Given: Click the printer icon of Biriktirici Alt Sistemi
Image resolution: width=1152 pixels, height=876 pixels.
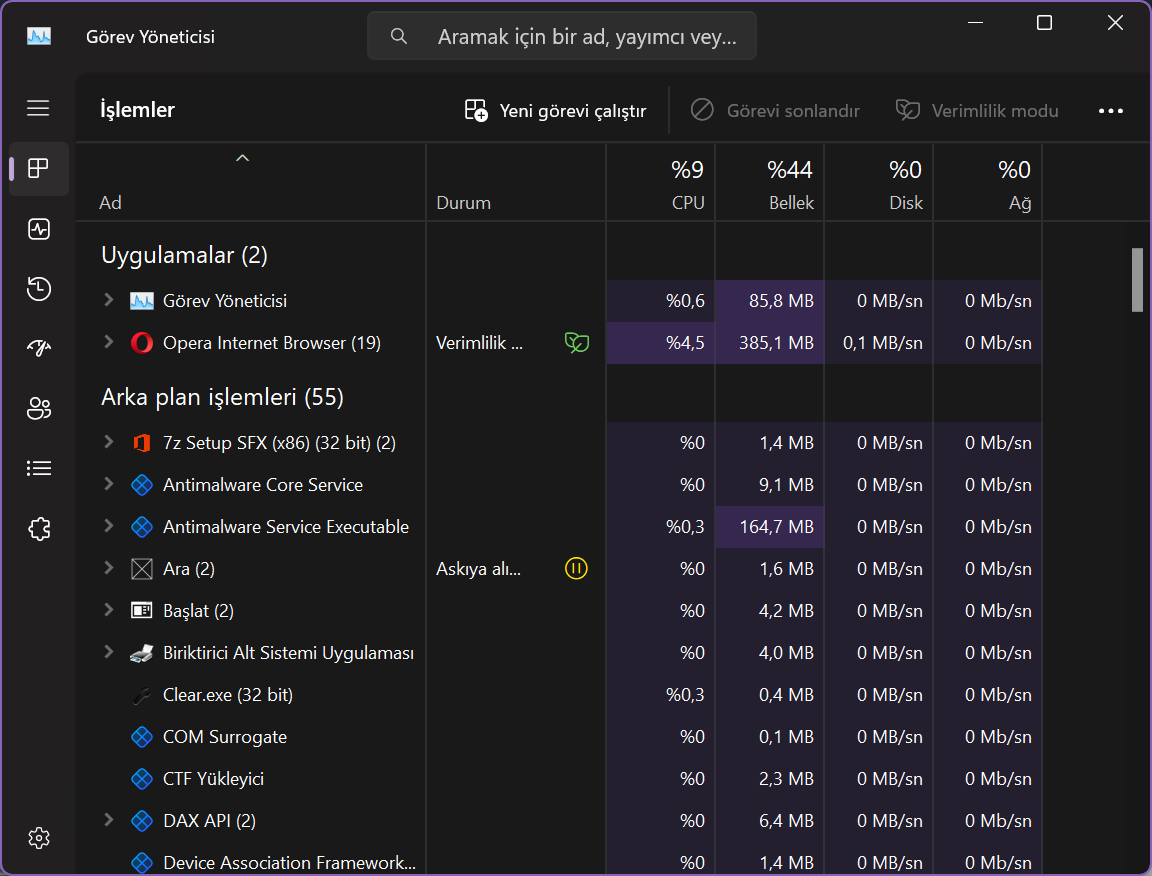Looking at the screenshot, I should [x=142, y=653].
